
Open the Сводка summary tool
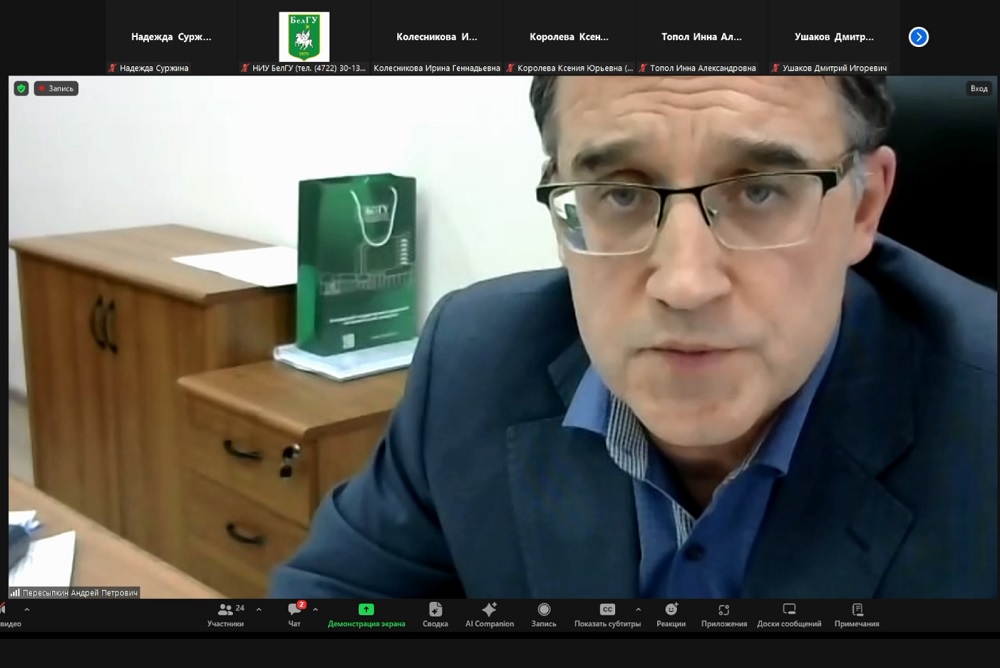(435, 614)
